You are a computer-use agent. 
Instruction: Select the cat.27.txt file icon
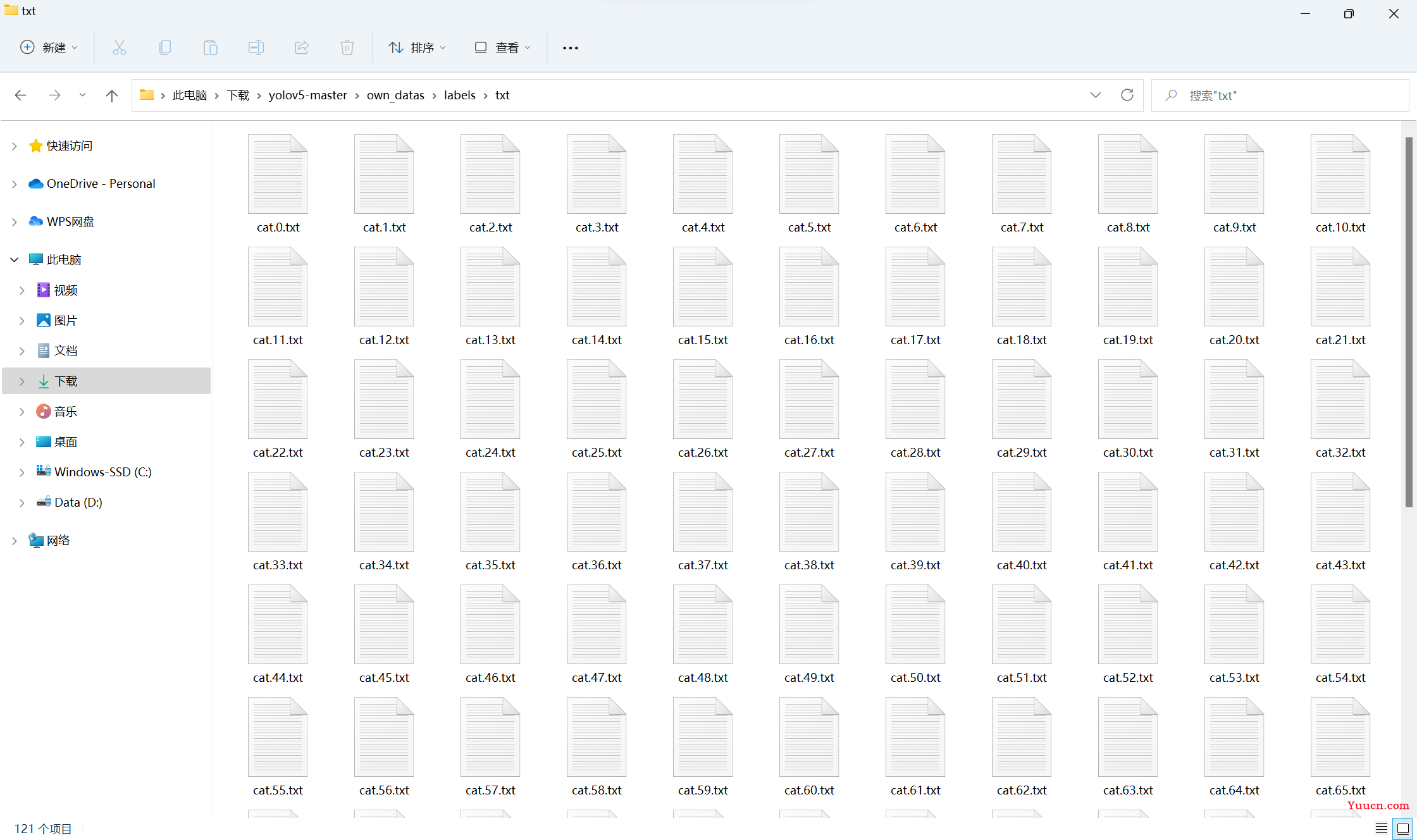[809, 399]
